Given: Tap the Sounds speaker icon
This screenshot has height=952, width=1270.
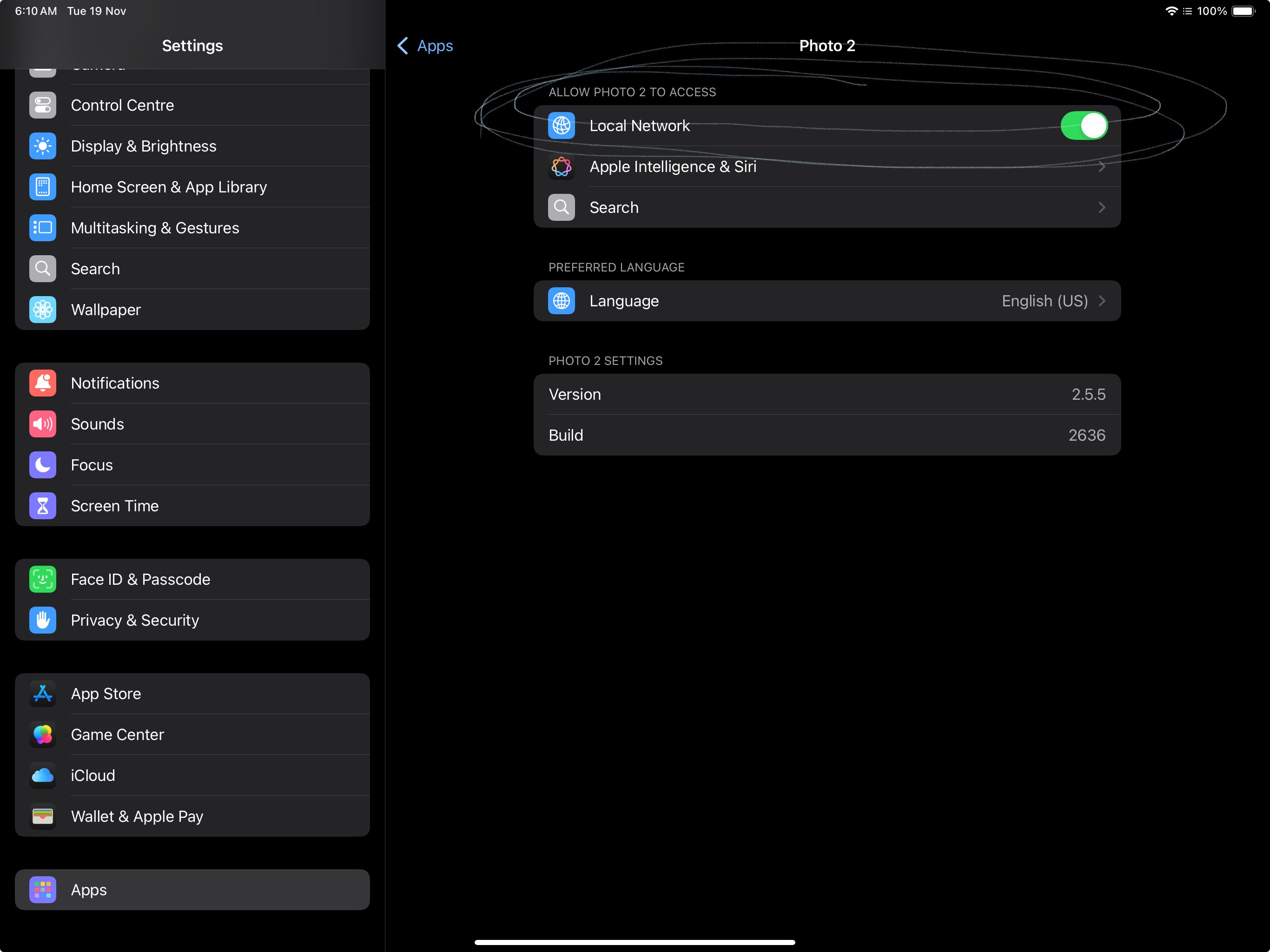Looking at the screenshot, I should [42, 424].
